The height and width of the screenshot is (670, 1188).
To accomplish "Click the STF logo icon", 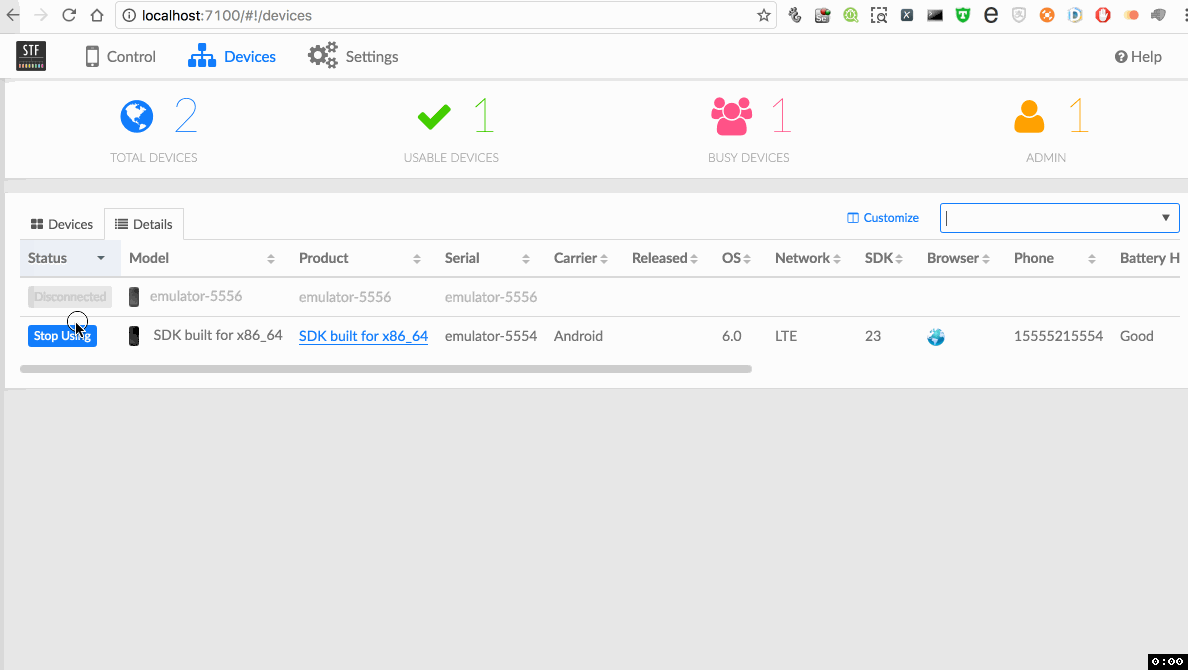I will 31,56.
